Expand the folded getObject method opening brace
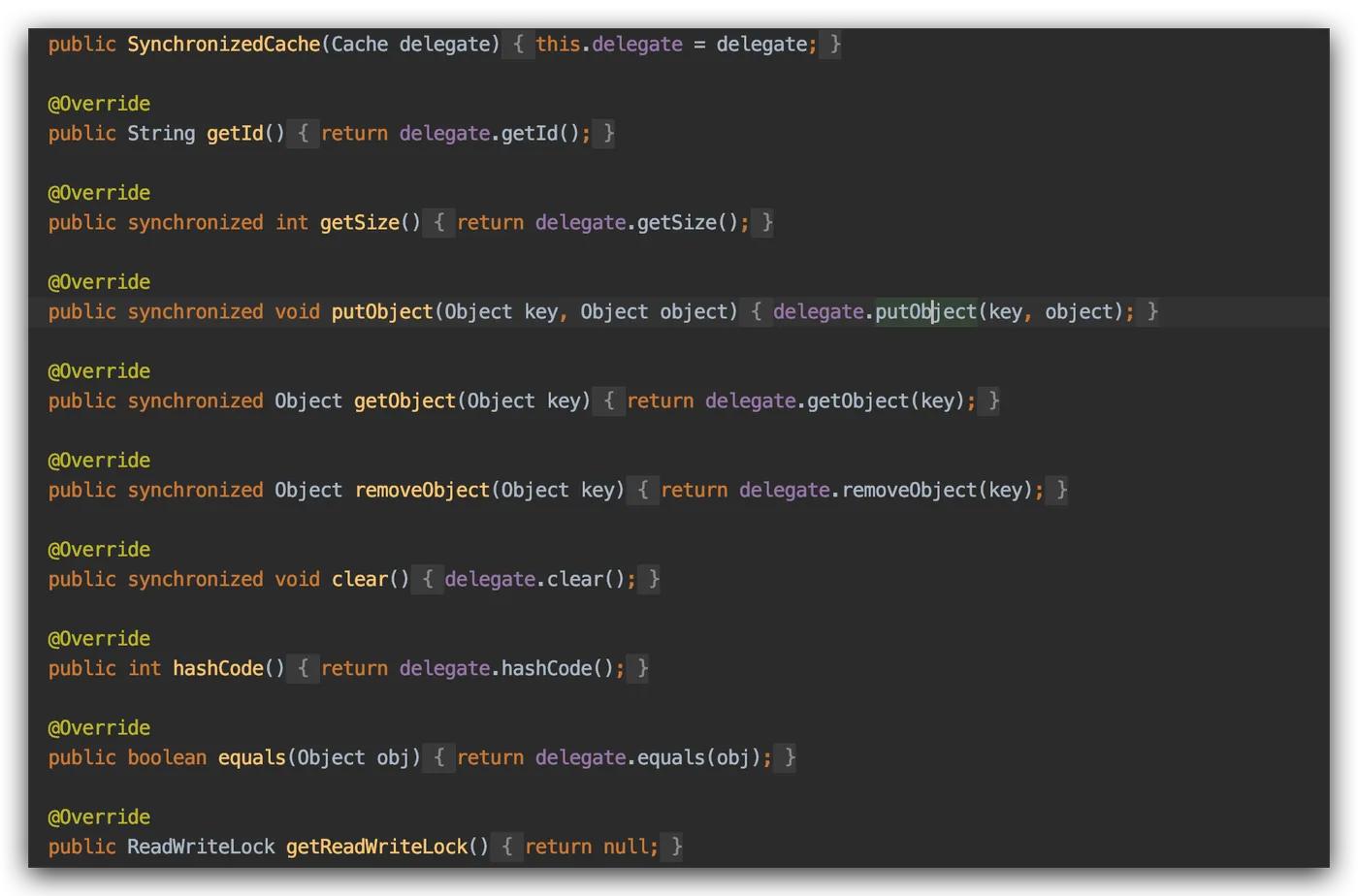The height and width of the screenshot is (896, 1358). click(x=609, y=401)
